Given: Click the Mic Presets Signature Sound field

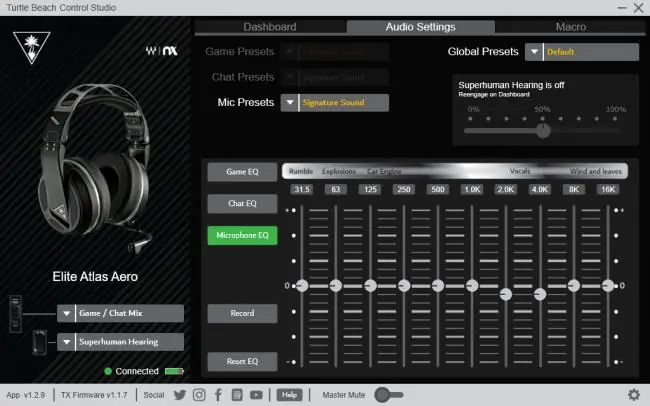Looking at the screenshot, I should (x=344, y=102).
